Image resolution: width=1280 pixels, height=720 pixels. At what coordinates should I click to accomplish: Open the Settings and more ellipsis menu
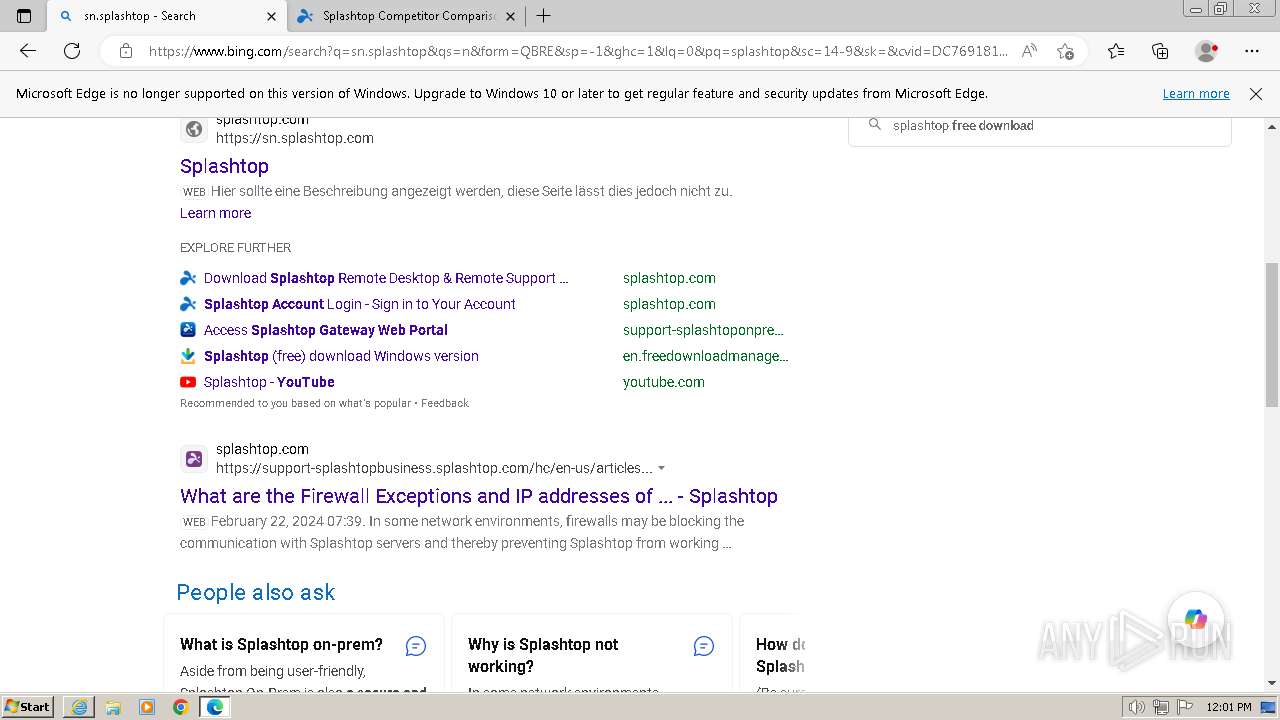[1252, 51]
